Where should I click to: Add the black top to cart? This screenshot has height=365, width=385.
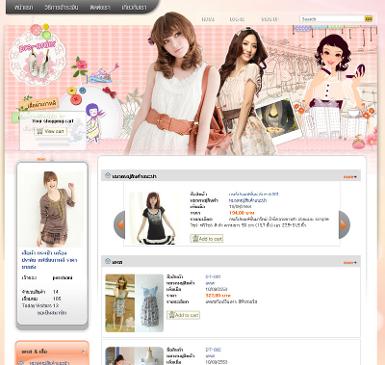(207, 239)
